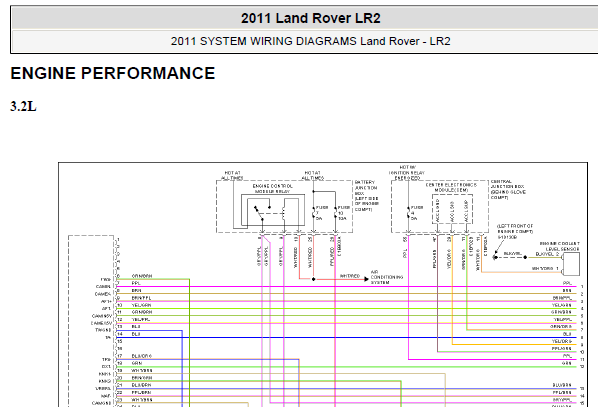Click the Air Conditioning System label
This screenshot has width=598, height=407.
387,277
